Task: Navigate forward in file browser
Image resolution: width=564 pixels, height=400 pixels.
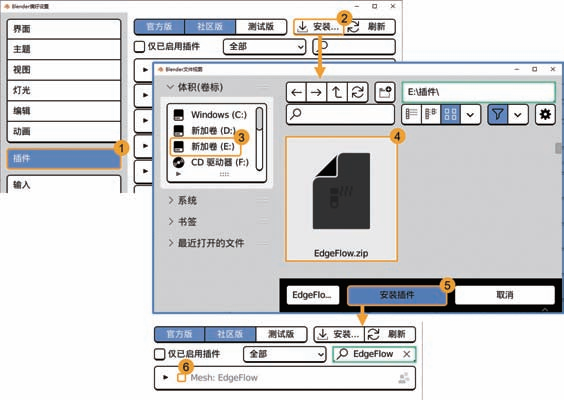Action: [317, 92]
